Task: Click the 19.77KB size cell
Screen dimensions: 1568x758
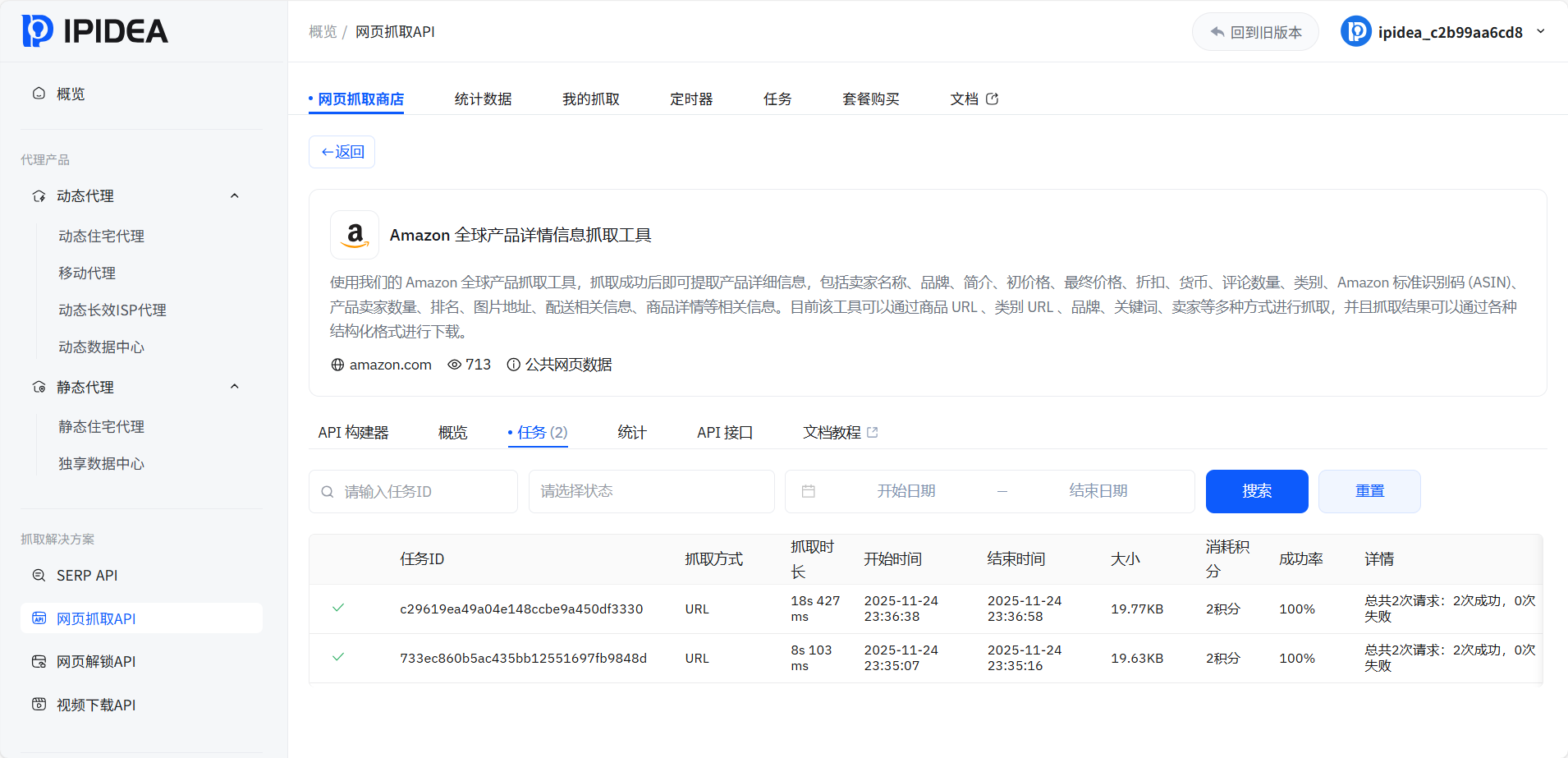Action: (1137, 609)
